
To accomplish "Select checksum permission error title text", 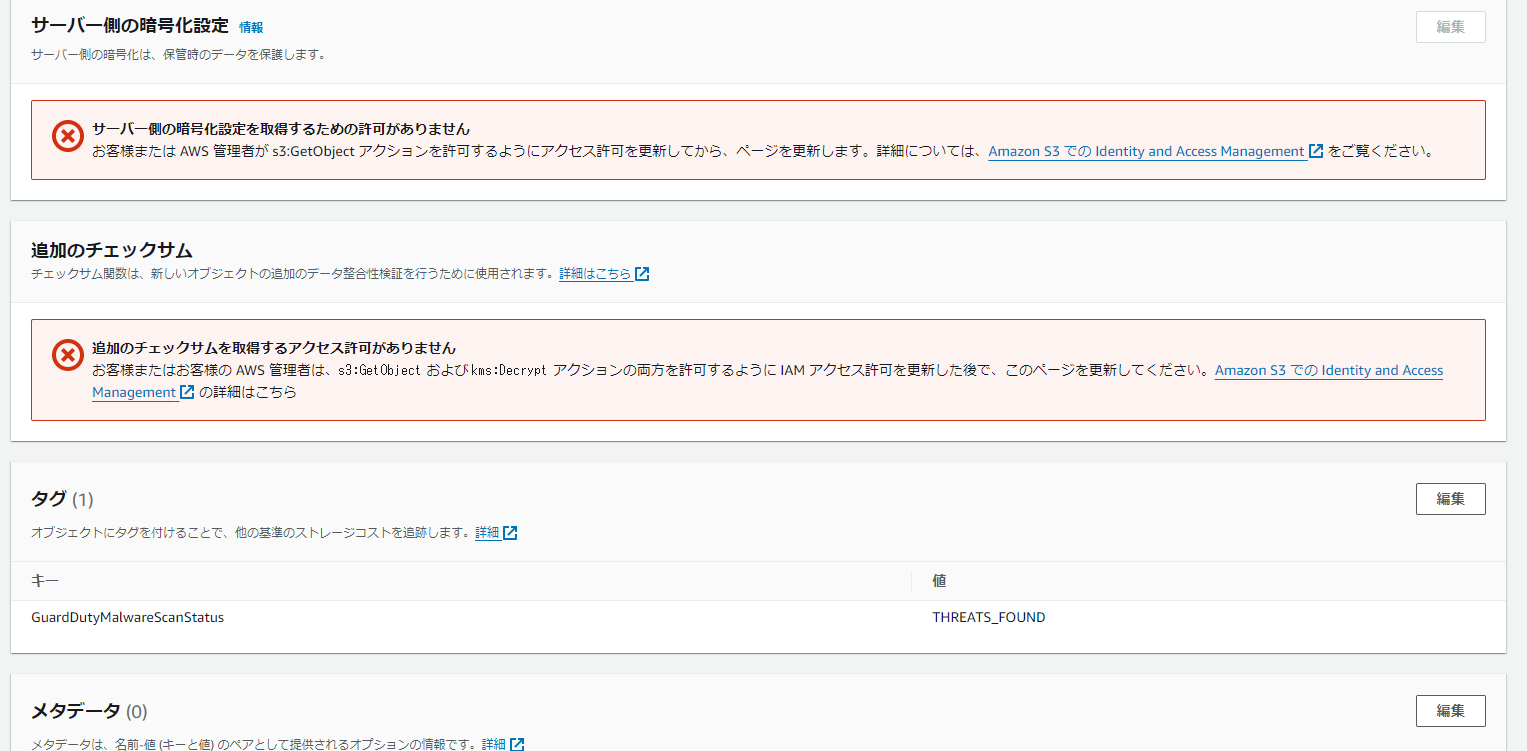I will point(274,348).
